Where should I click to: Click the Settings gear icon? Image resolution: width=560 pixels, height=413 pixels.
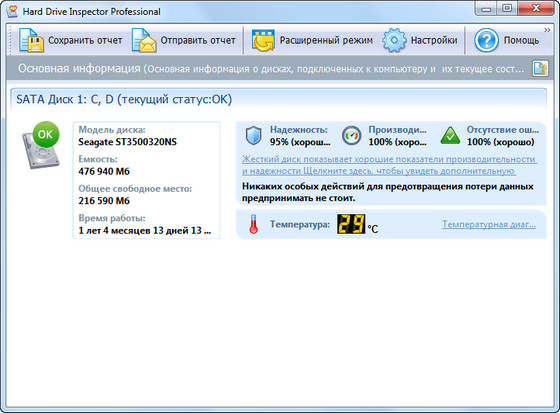coord(394,40)
